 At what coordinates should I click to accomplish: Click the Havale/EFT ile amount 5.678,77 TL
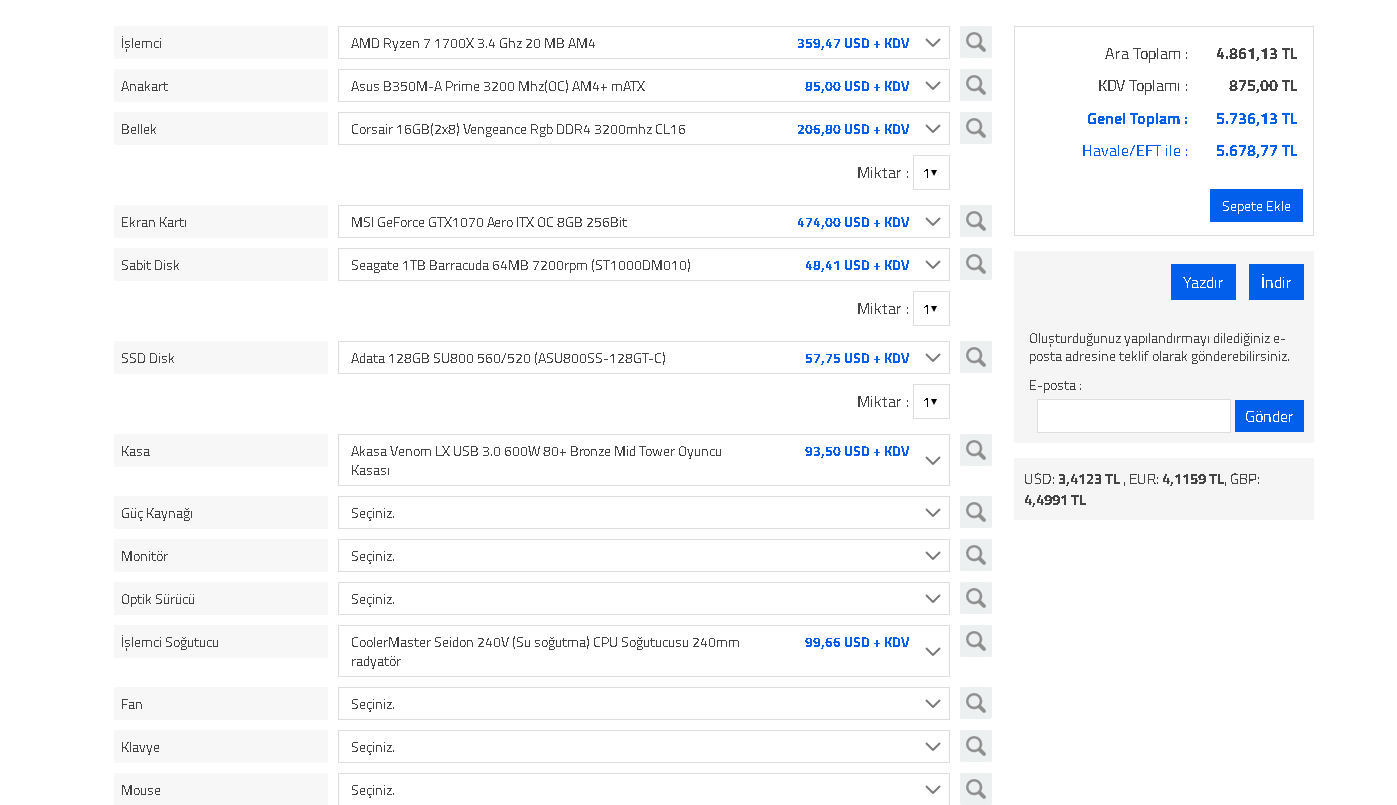(1256, 151)
